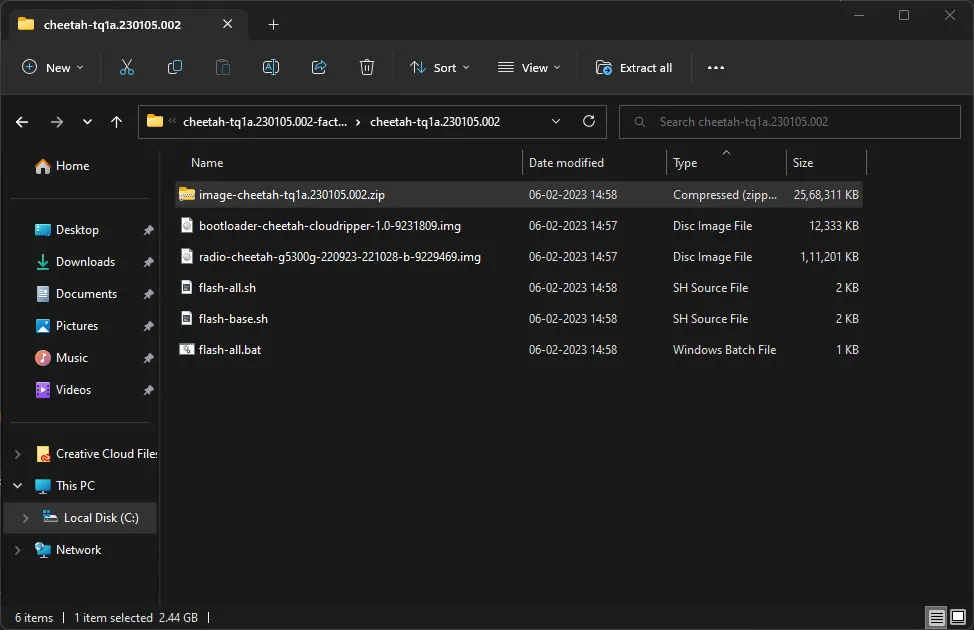Screen dimensions: 974x630
Task: Click the Cut scissors icon
Action: (127, 67)
